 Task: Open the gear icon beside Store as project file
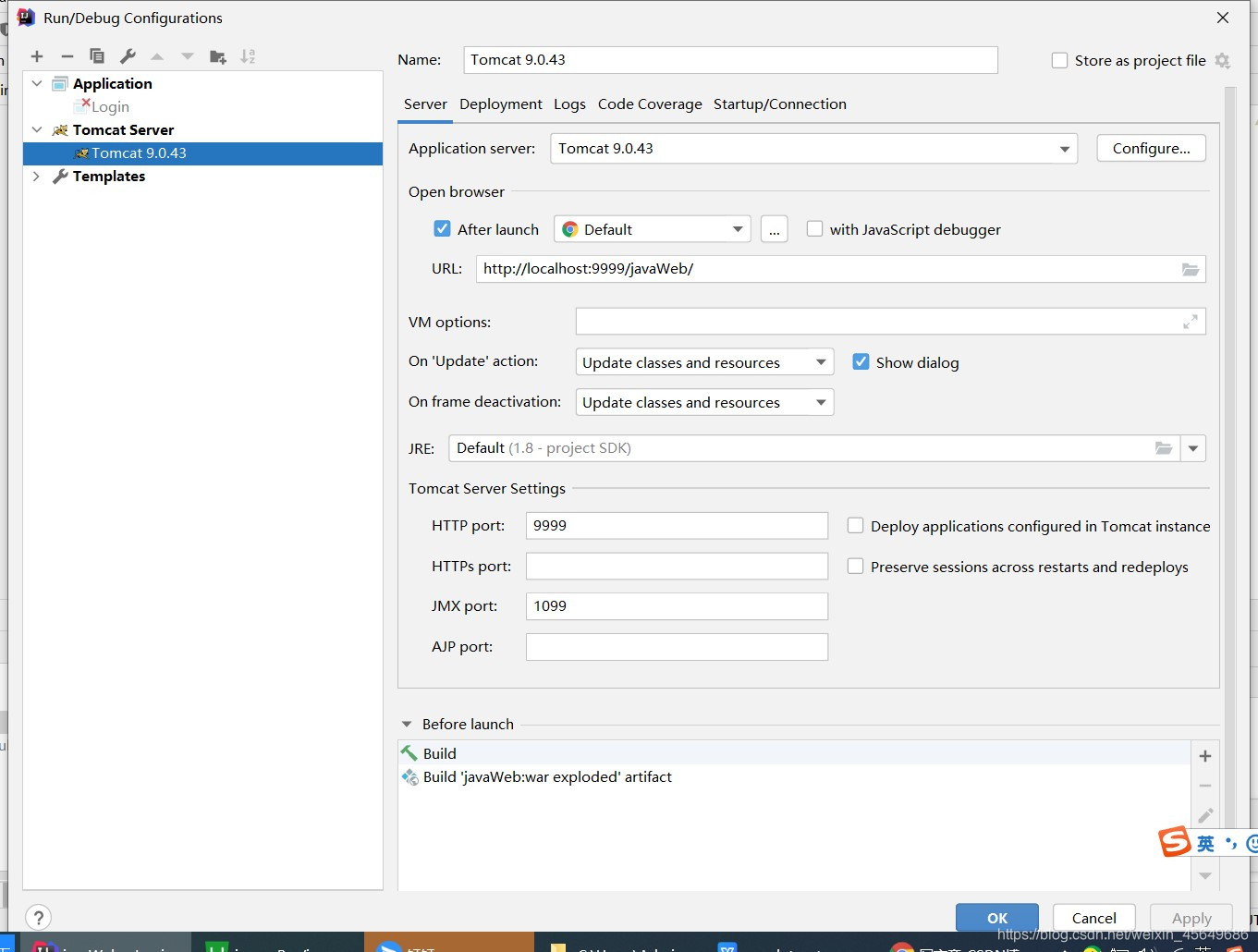tap(1222, 60)
